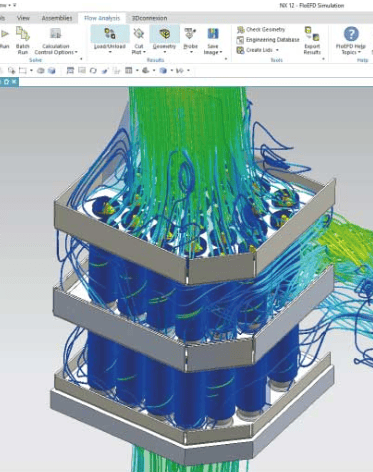Click the gear-stack icon in secondary toolbar

point(146,71)
